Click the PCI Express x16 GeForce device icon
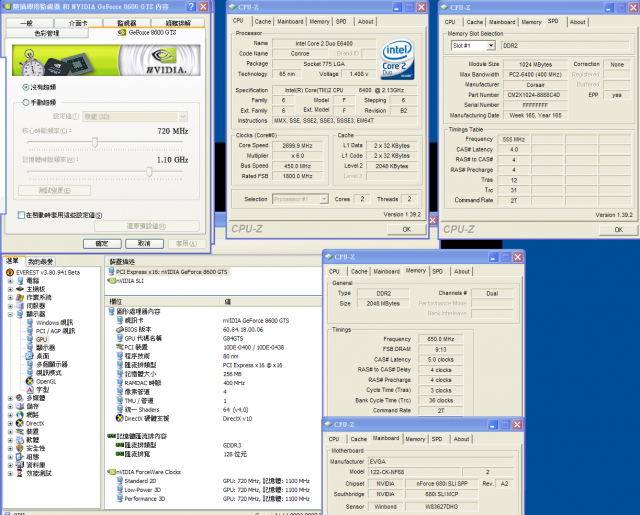Image resolution: width=640 pixels, height=515 pixels. click(111, 271)
